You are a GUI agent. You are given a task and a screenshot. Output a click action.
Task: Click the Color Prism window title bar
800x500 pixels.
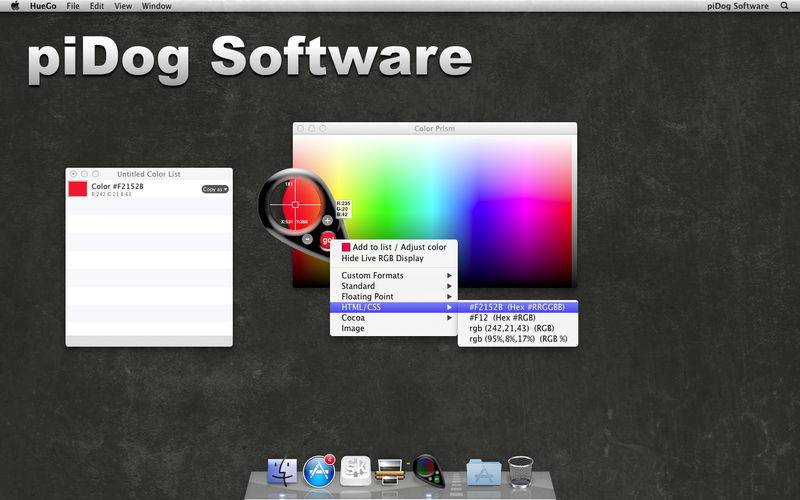coord(435,129)
